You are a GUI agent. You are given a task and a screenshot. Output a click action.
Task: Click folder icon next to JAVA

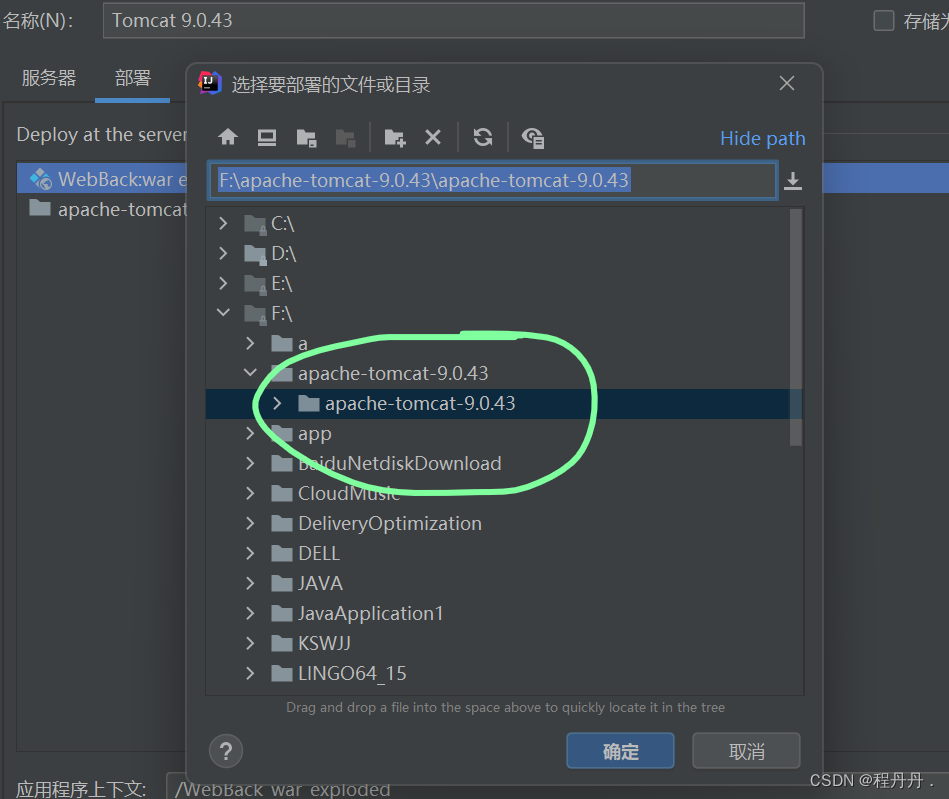pos(282,584)
